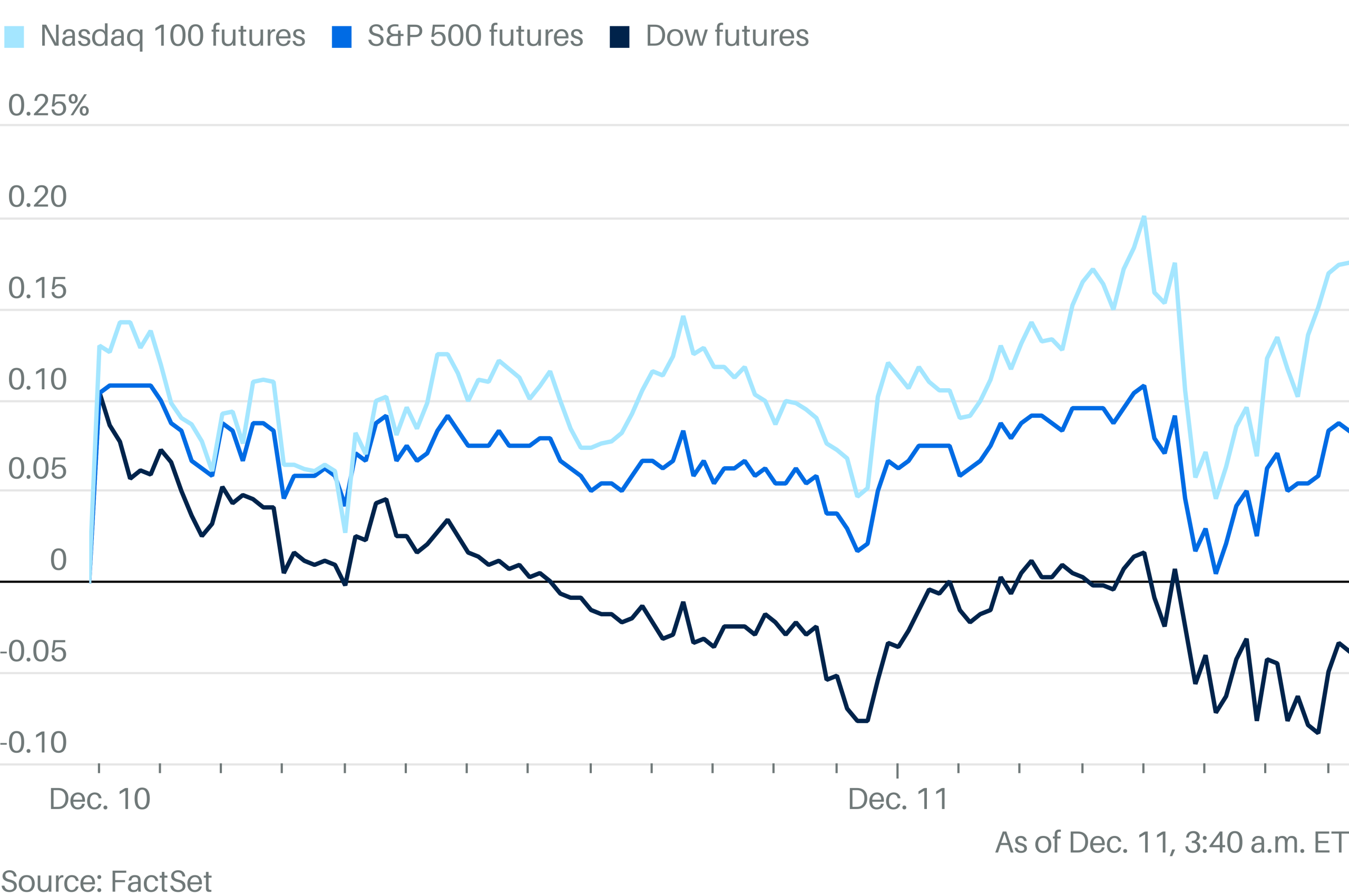The width and height of the screenshot is (1349, 896).
Task: Click the Nasdaq 100 futures legend swatch
Action: point(14,36)
